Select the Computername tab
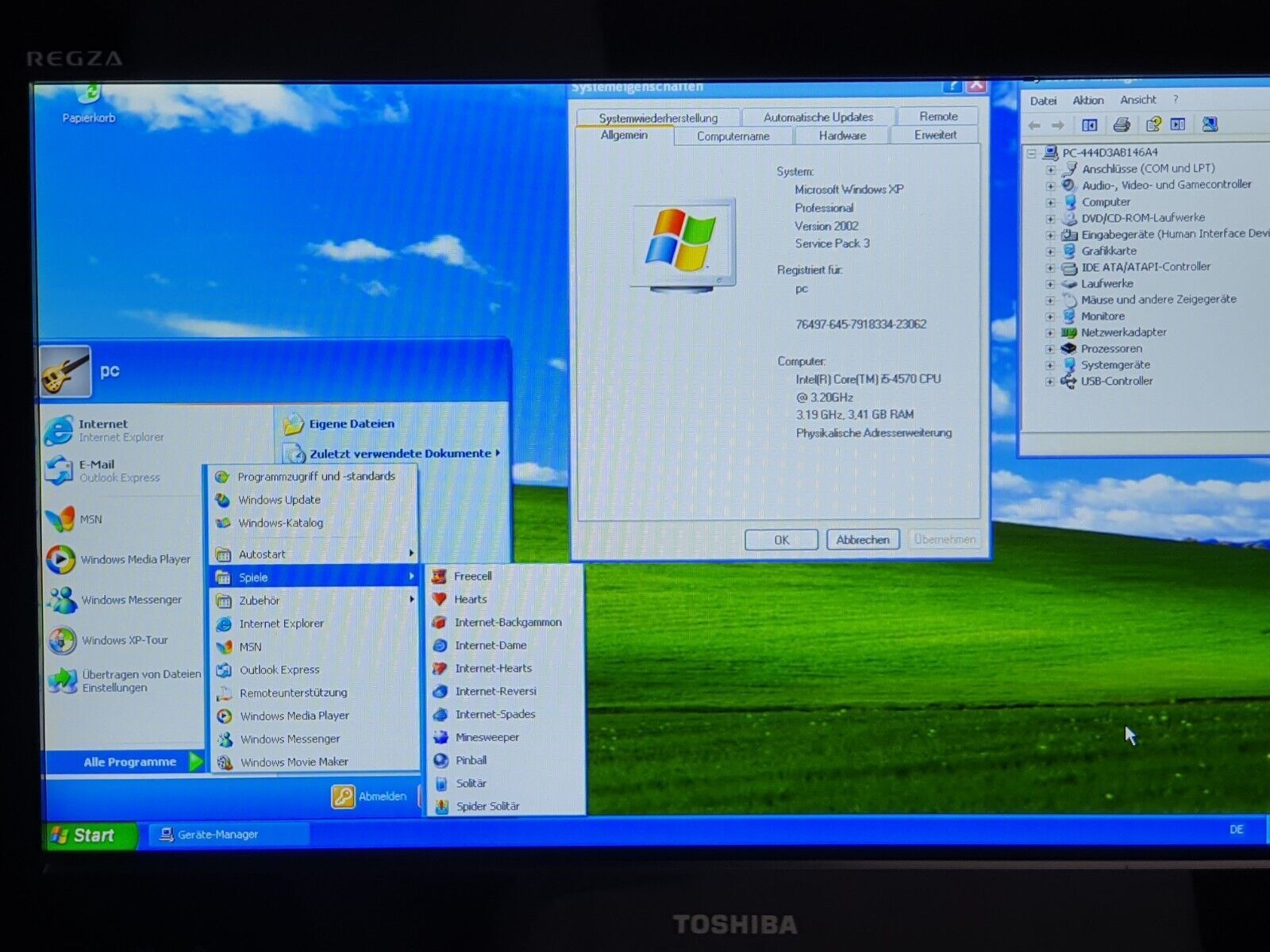 tap(733, 136)
